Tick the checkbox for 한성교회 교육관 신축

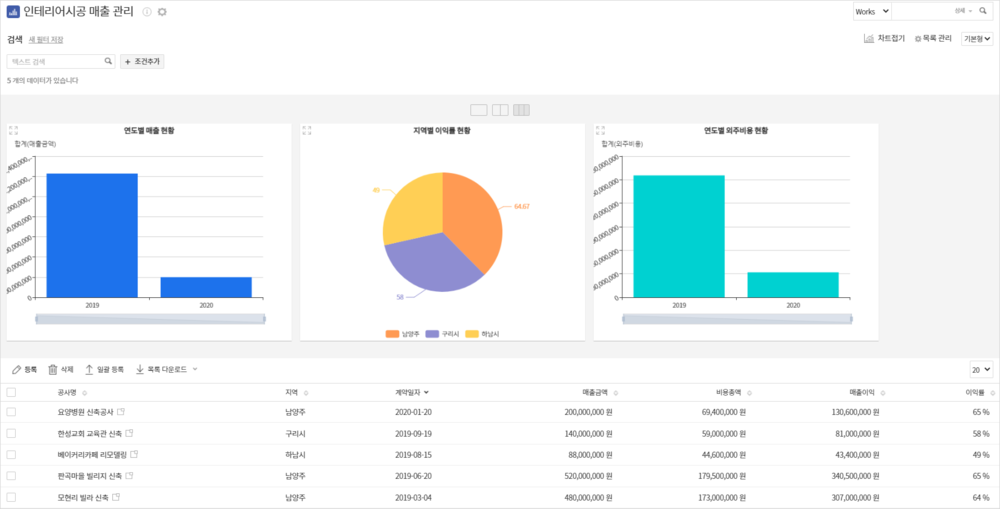coord(12,434)
